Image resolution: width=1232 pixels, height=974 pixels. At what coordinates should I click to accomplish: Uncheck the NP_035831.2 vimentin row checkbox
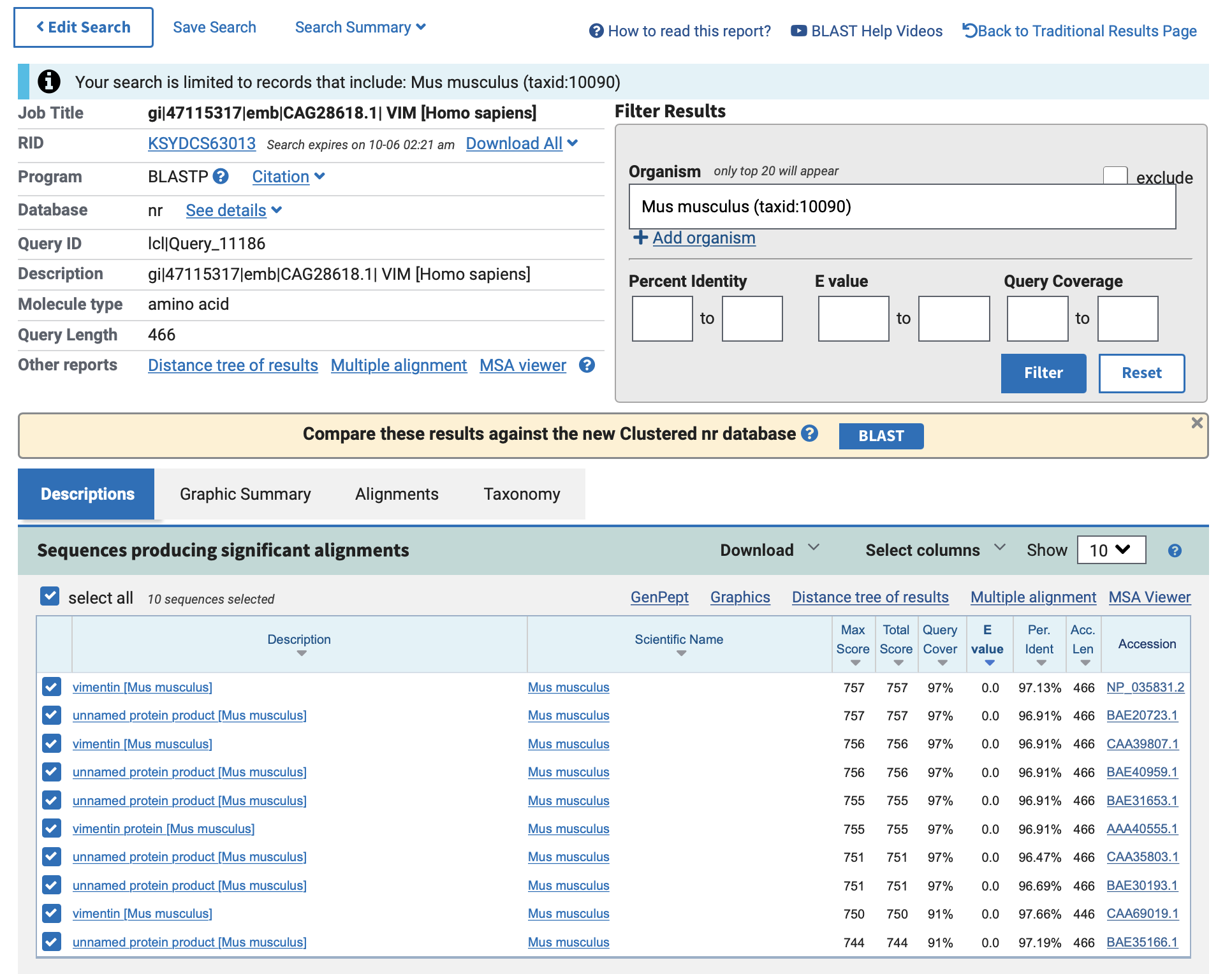52,687
